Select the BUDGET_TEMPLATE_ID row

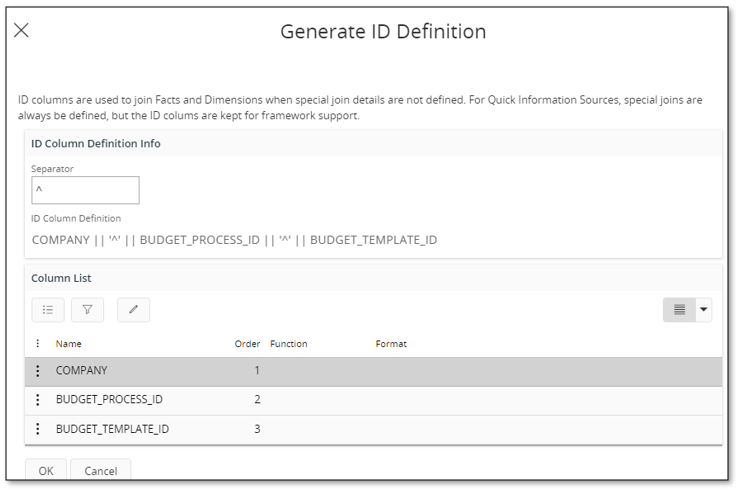click(x=374, y=429)
